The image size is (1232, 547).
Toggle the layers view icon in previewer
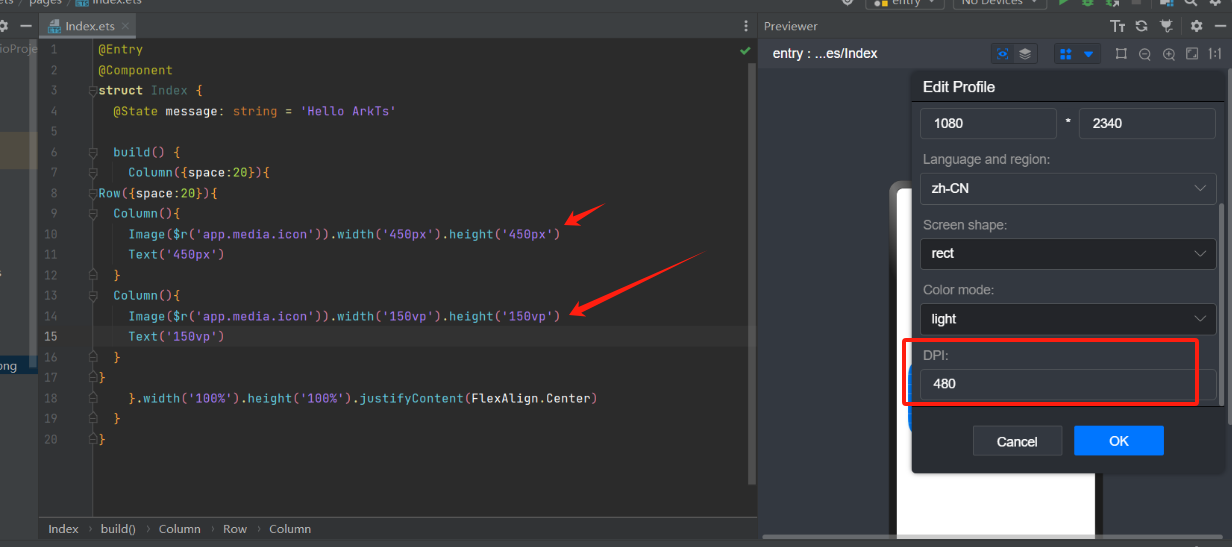pos(1025,54)
